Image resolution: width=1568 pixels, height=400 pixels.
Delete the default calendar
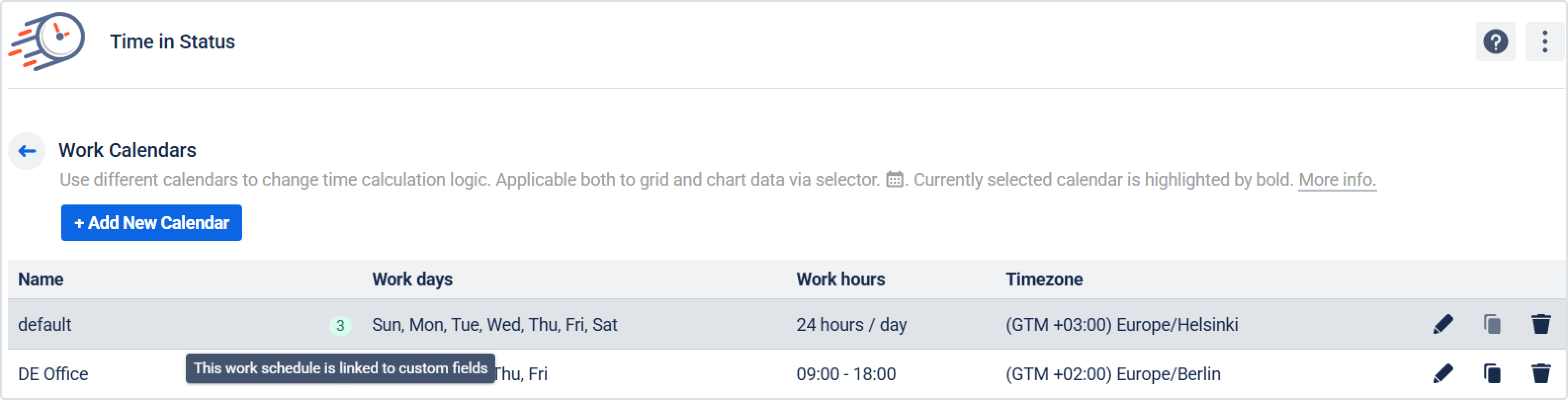(x=1541, y=324)
